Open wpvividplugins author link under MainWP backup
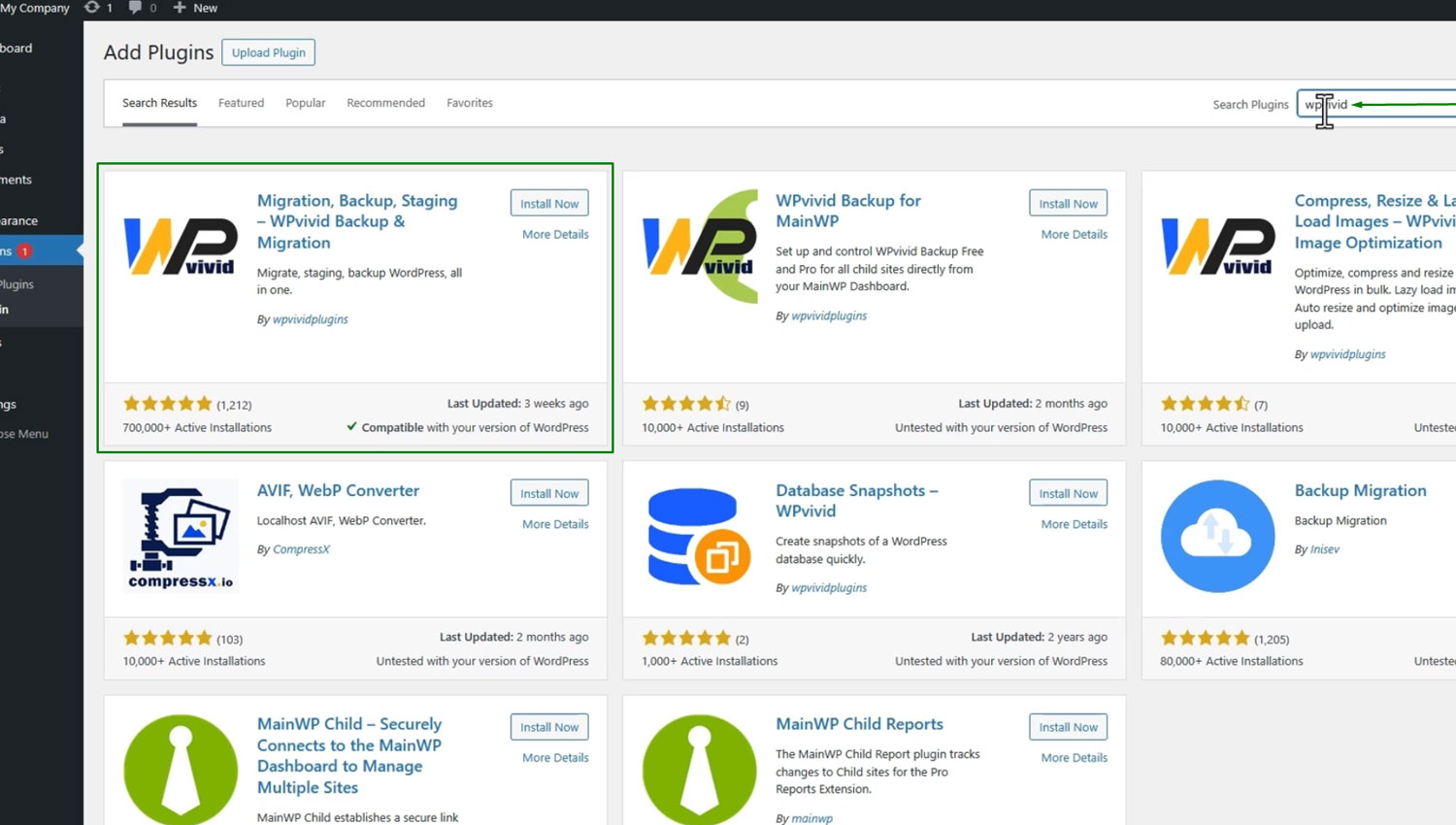Screen dimensions: 1456x825 (828, 316)
